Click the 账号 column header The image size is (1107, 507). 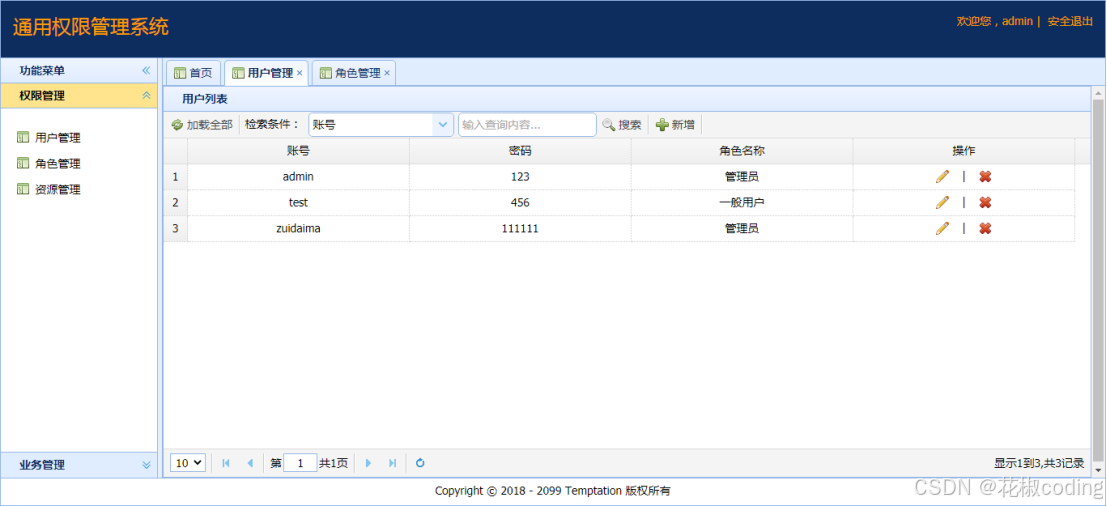(x=298, y=150)
